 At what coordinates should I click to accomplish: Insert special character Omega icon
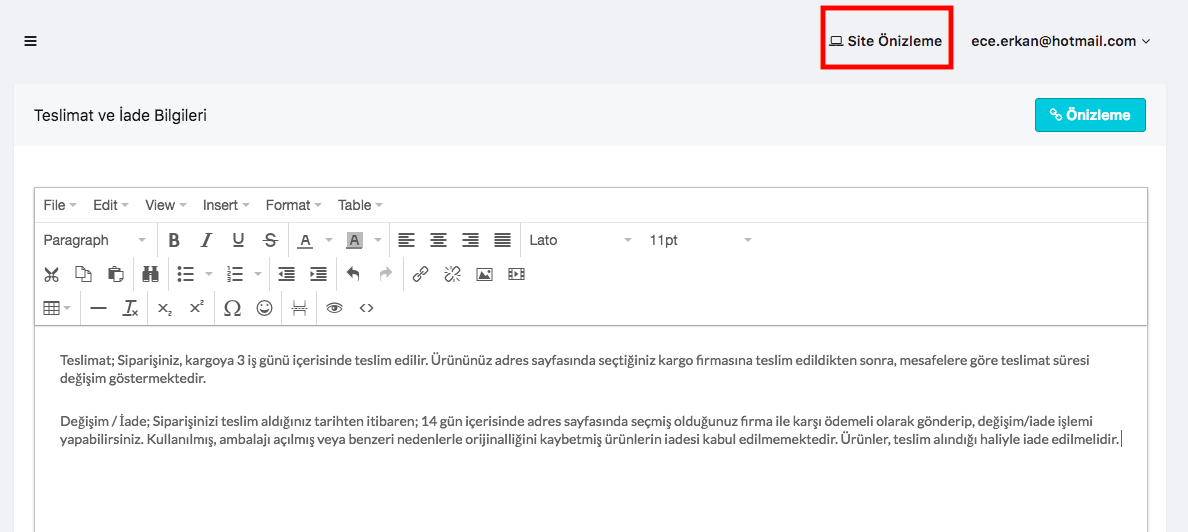click(x=233, y=308)
